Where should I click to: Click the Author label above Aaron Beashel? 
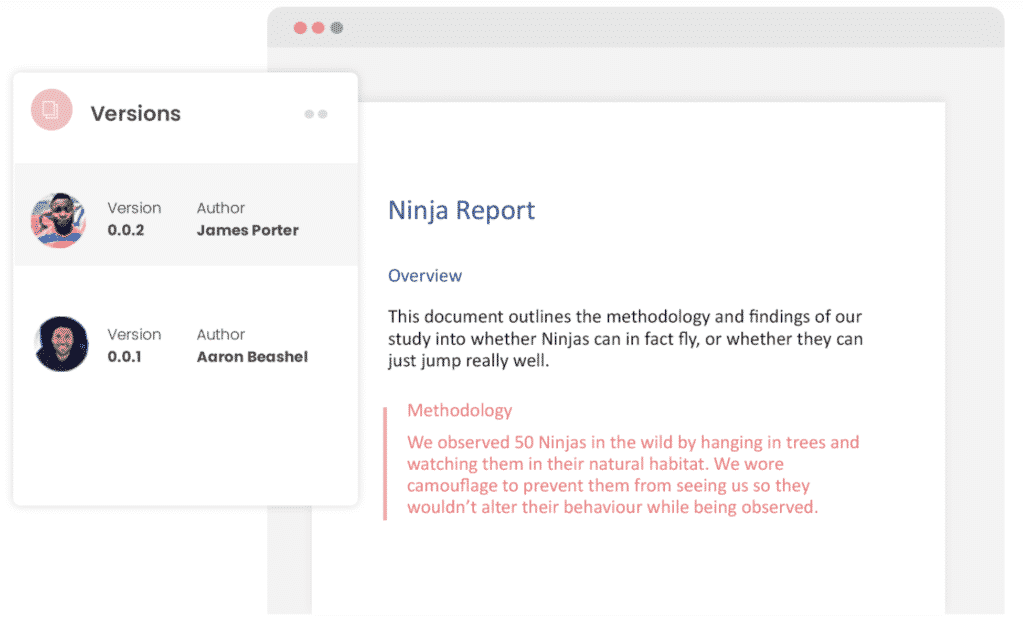tap(221, 334)
